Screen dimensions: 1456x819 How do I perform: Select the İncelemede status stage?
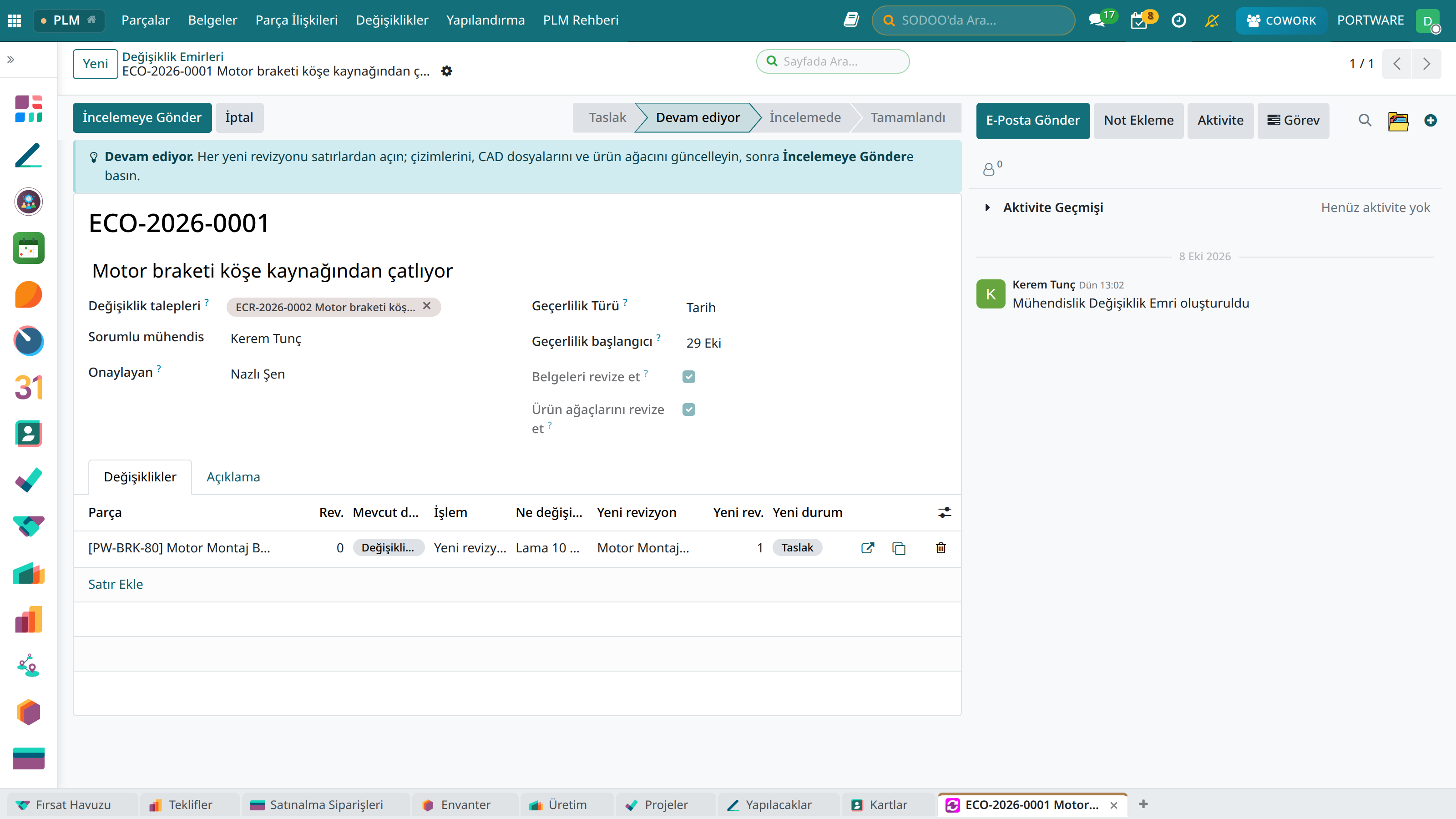[805, 117]
